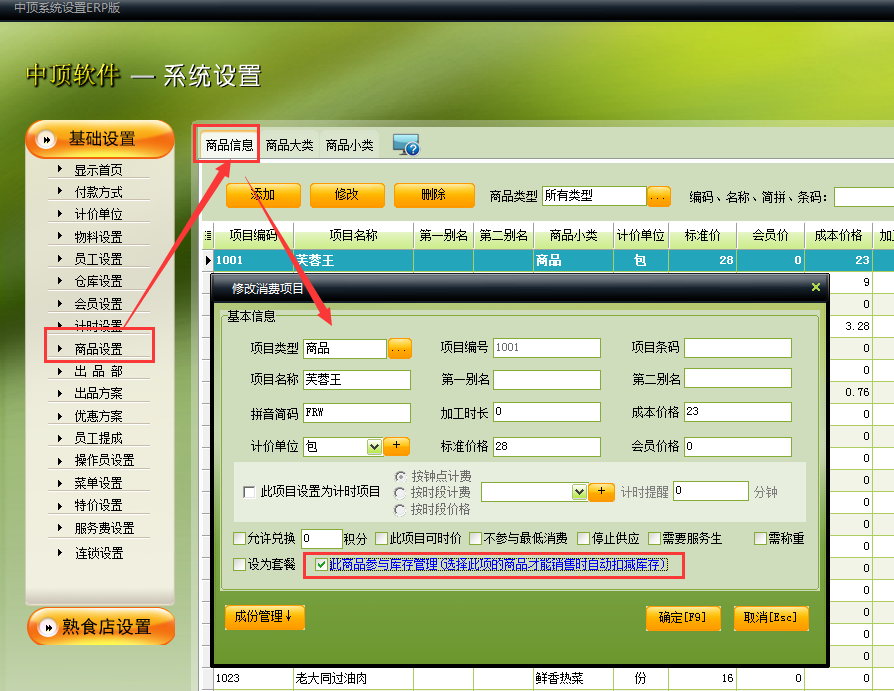This screenshot has width=894, height=691.
Task: Open 付款方式 settings in sidebar
Action: 99,192
